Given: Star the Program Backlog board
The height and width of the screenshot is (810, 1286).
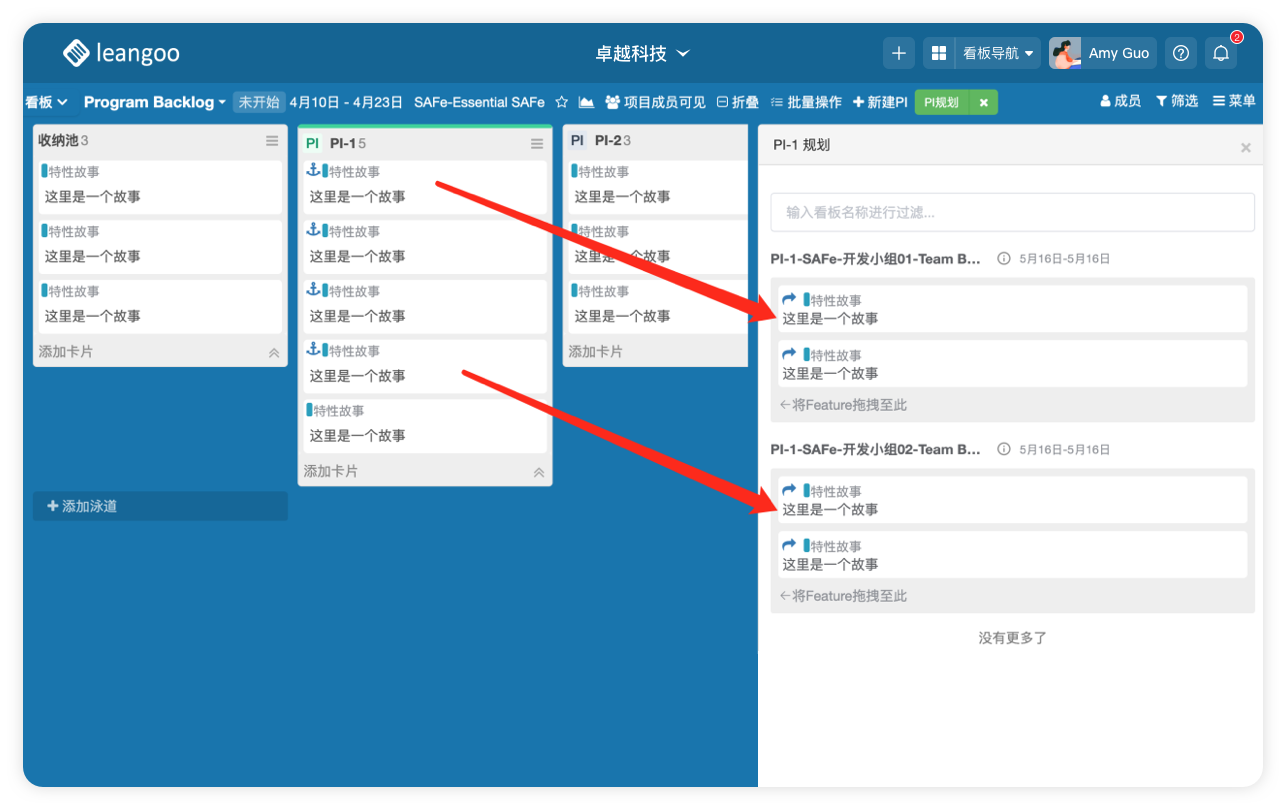Looking at the screenshot, I should 561,102.
